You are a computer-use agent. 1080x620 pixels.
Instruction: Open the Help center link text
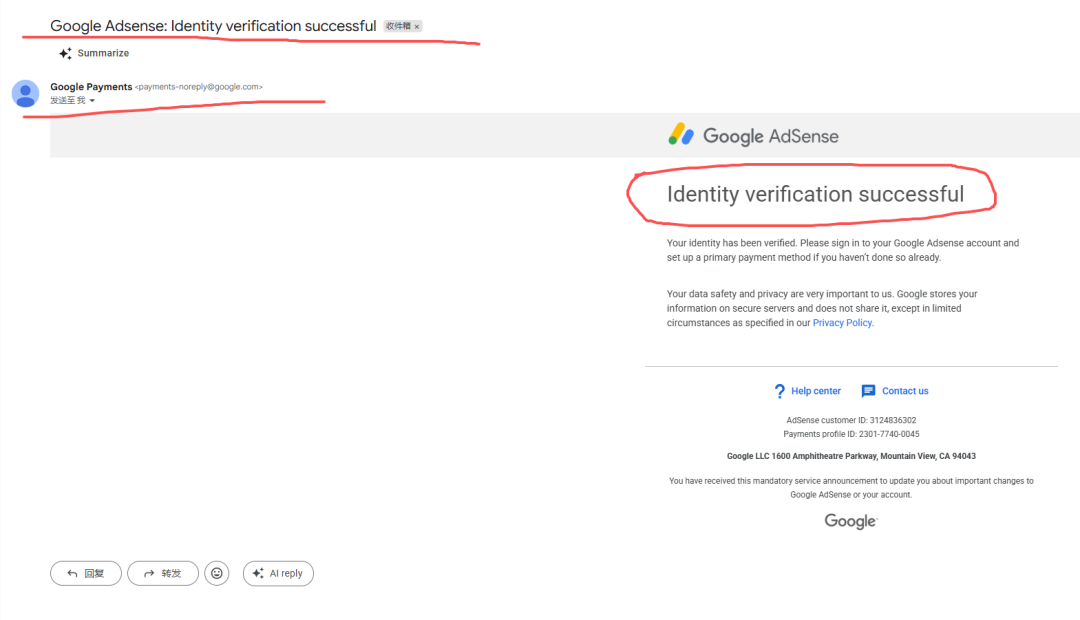(816, 391)
